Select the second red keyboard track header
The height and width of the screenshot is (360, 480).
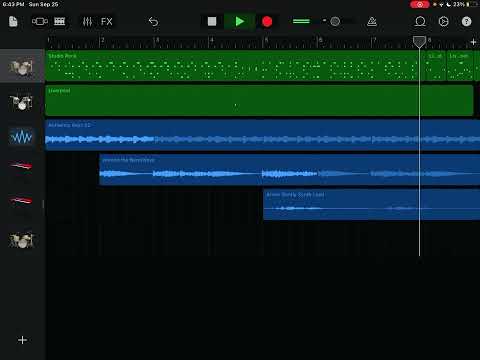(22, 200)
